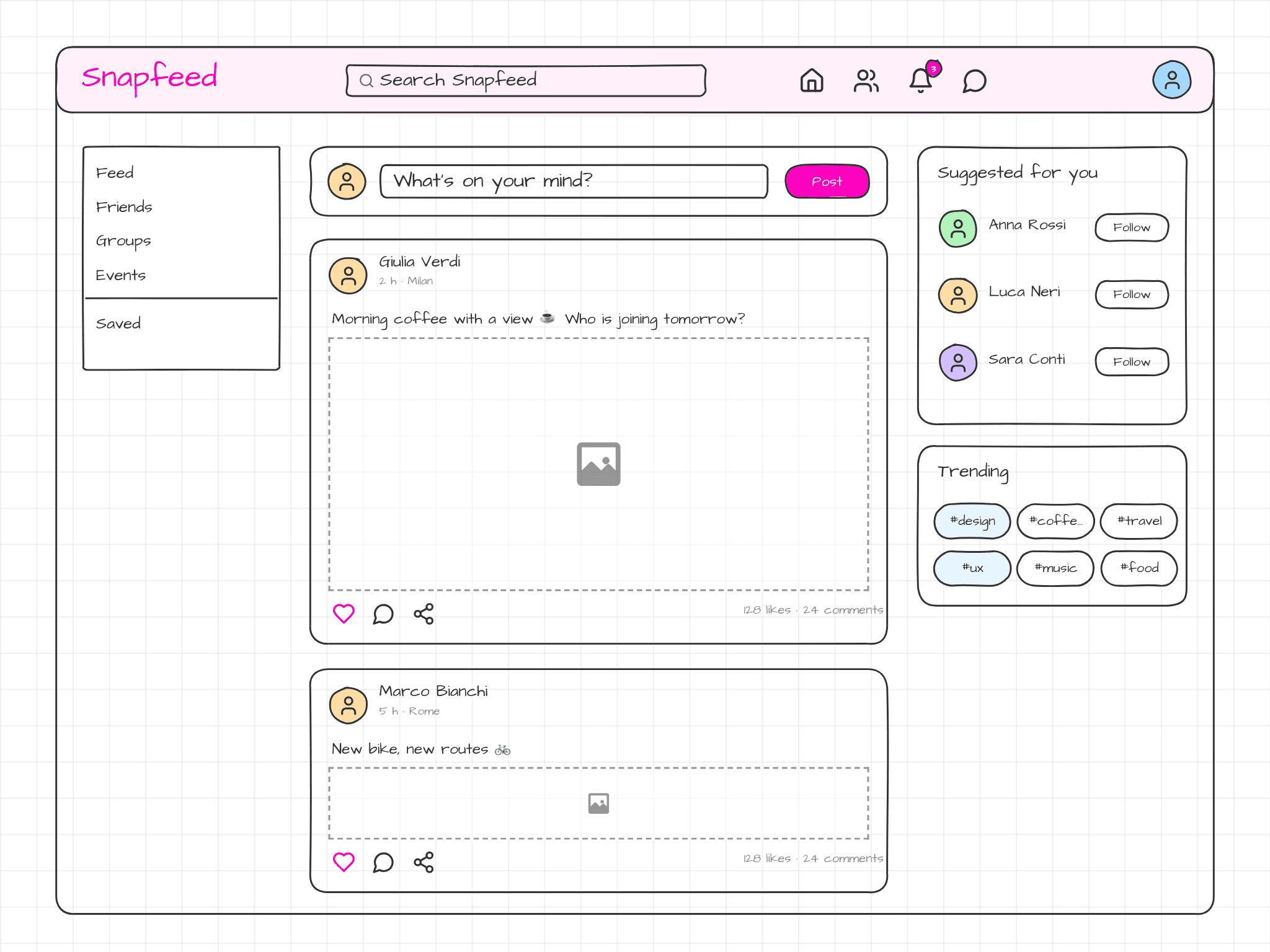Open Saved in the sidebar menu
Screen dimensions: 1270x952
118,324
